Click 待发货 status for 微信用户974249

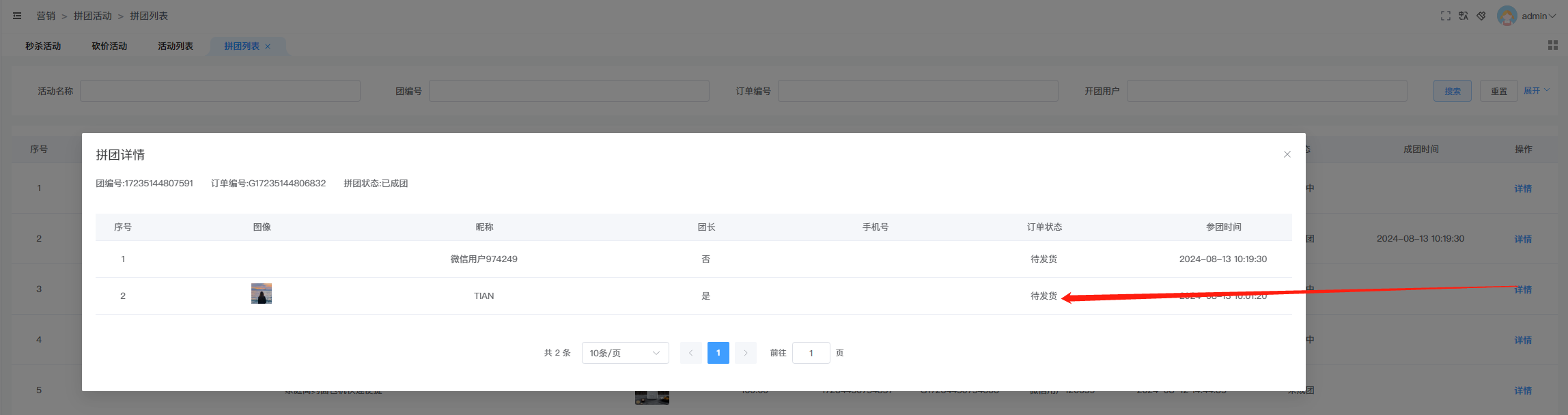pyautogui.click(x=1044, y=259)
